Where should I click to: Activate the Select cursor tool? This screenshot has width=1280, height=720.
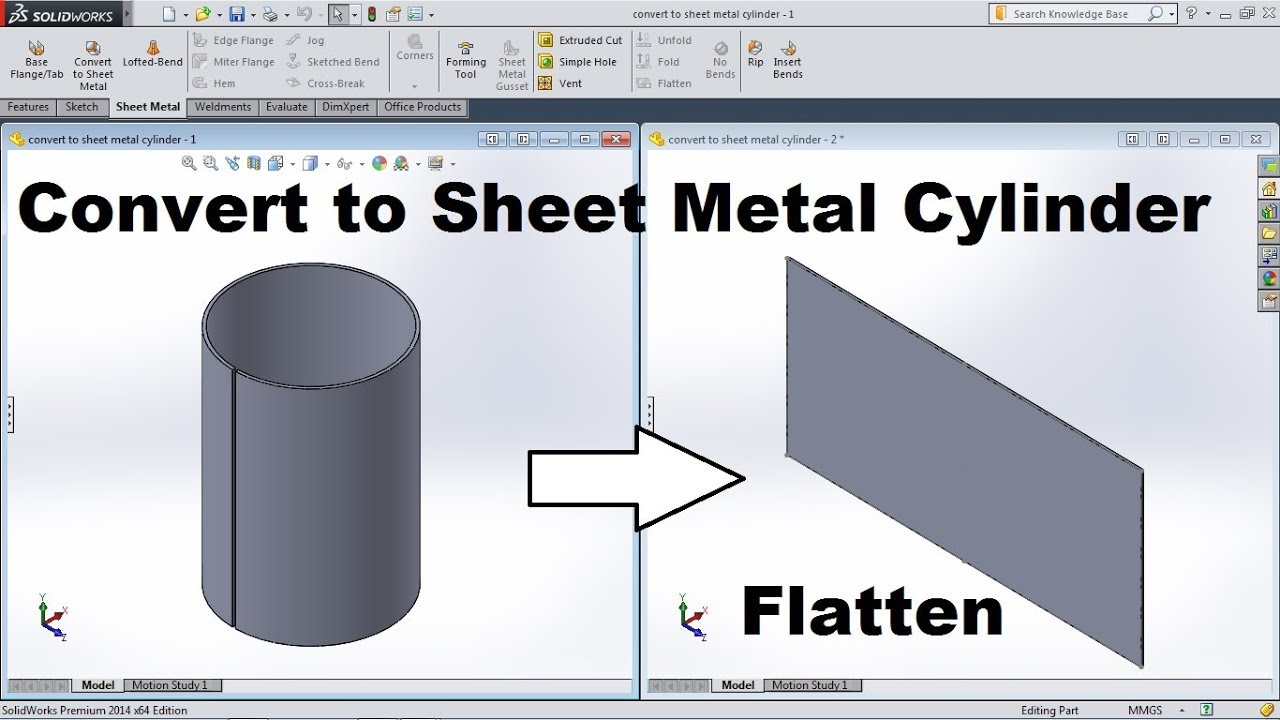338,14
